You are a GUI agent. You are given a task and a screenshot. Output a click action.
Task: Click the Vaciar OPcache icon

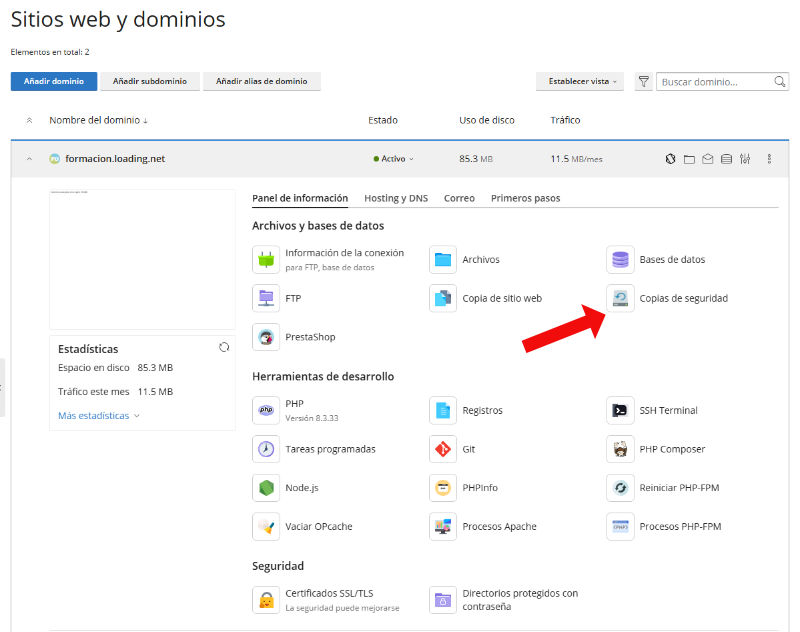coord(266,526)
